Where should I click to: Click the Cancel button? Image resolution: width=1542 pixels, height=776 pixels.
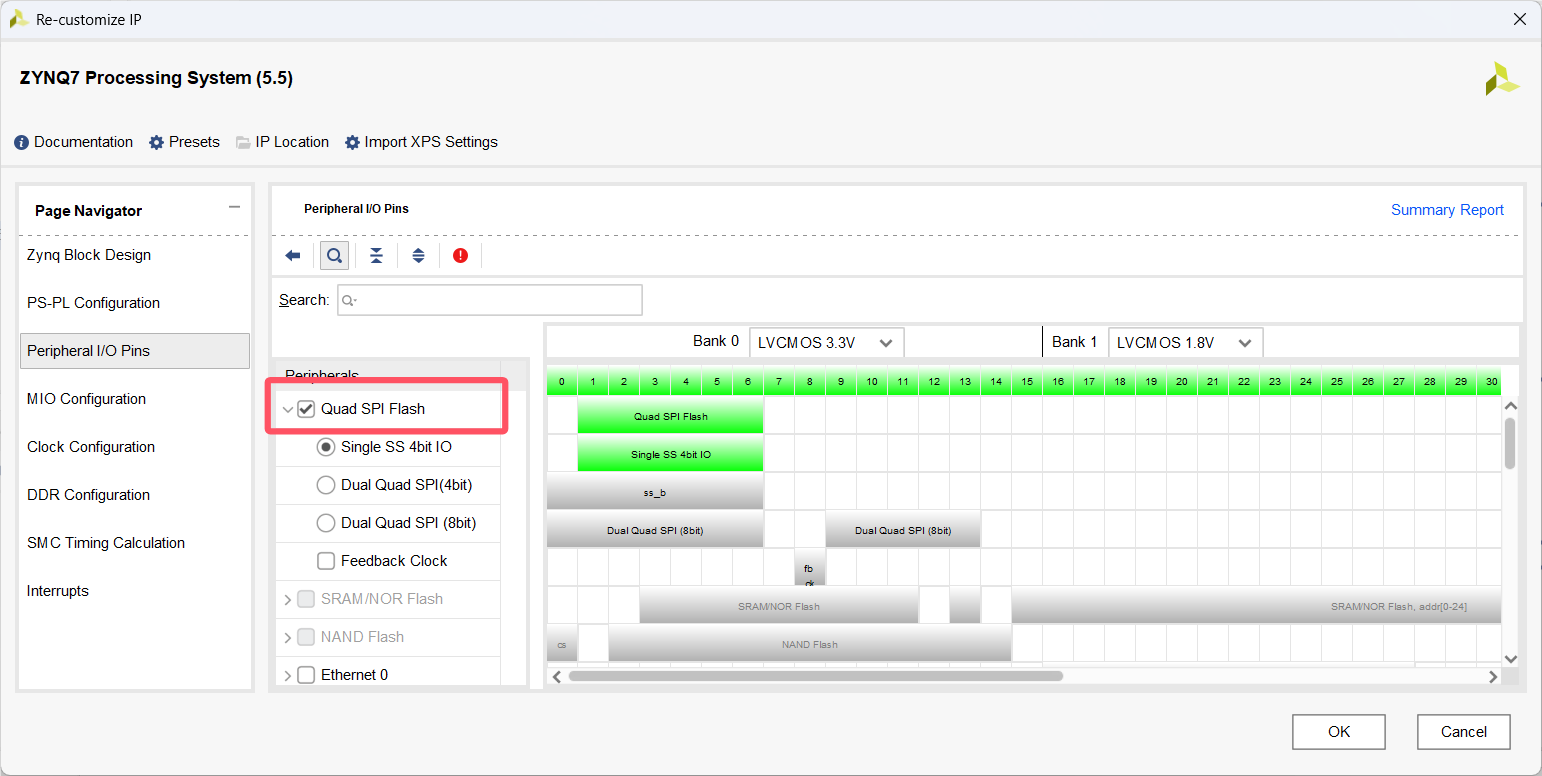[1463, 732]
